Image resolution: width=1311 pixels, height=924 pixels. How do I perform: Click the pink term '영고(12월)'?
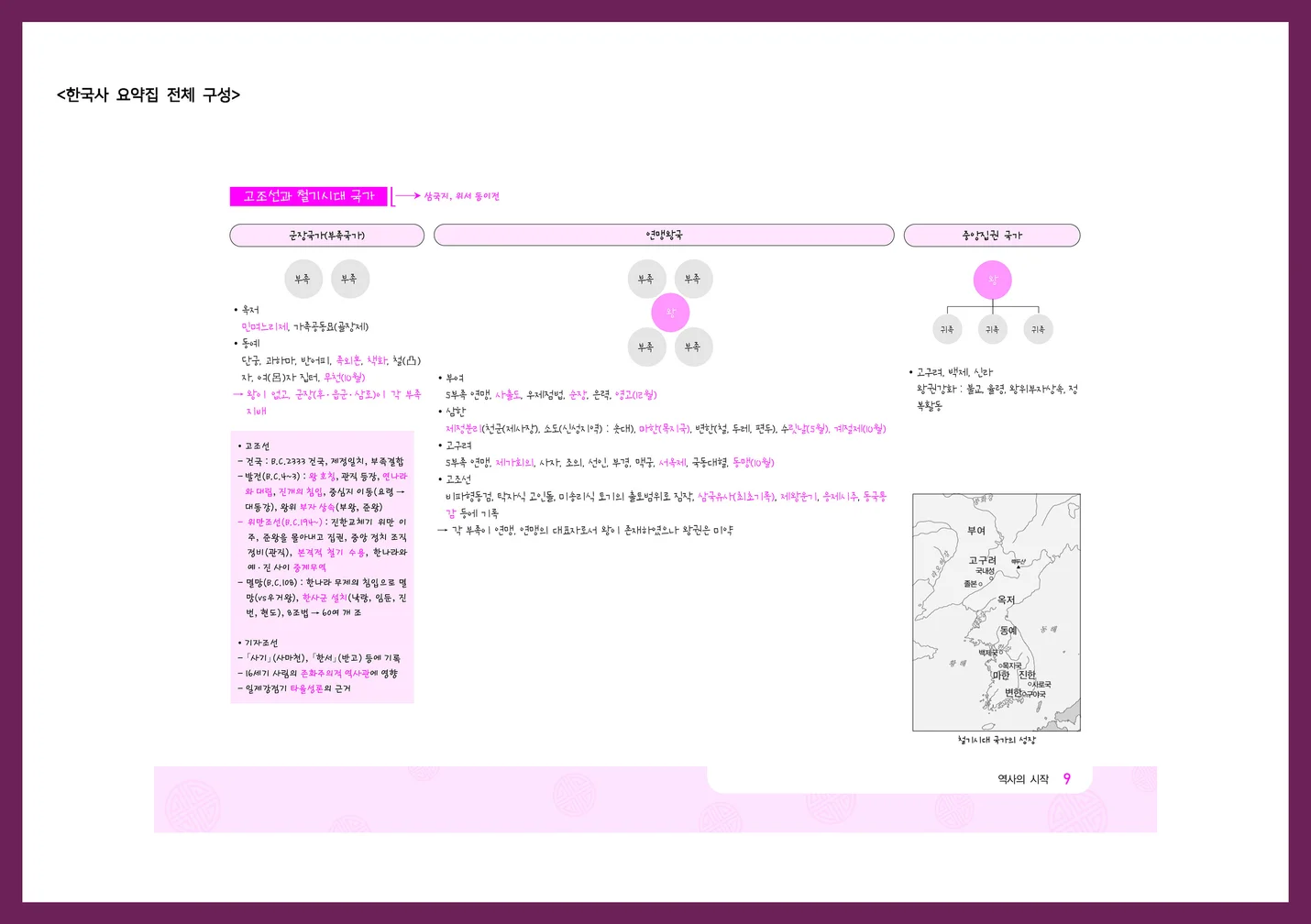coord(635,395)
